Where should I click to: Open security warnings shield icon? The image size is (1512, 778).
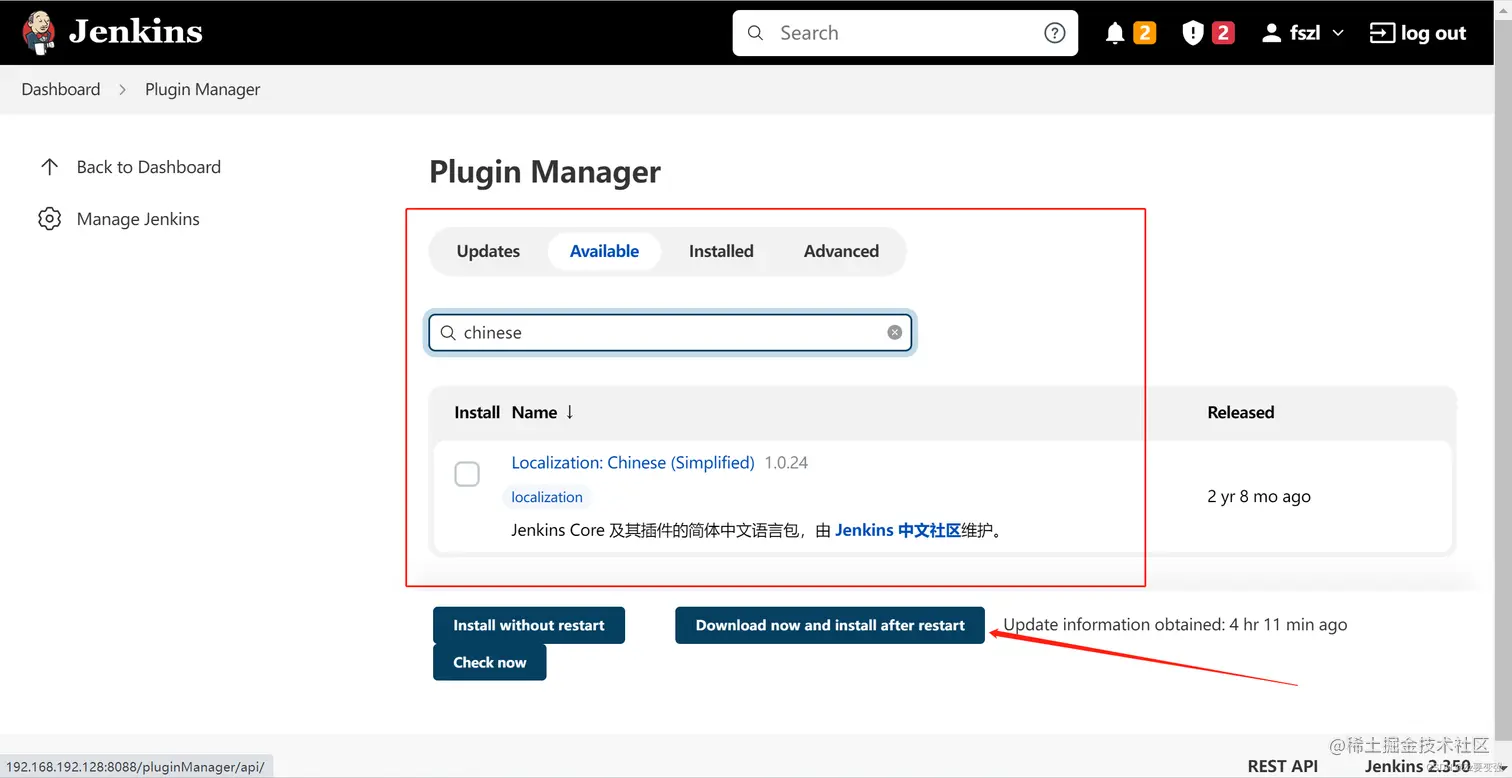[1192, 33]
